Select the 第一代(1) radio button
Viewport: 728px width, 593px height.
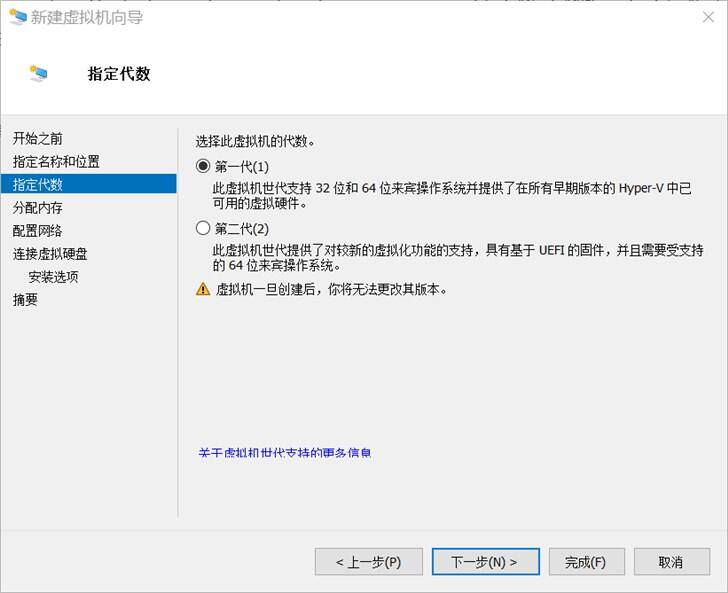click(x=203, y=166)
